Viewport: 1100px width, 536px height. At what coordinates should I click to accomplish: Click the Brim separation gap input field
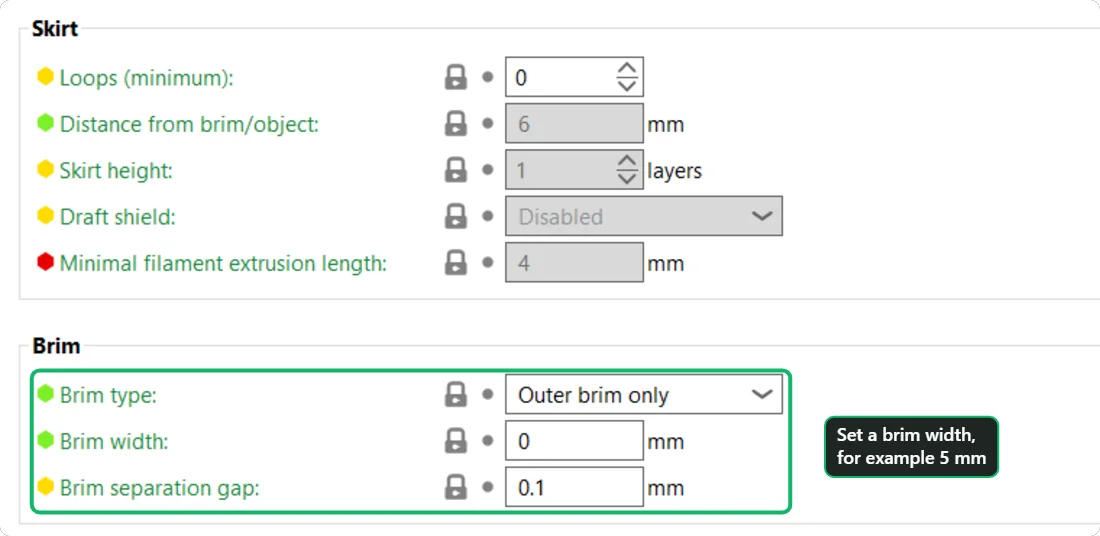click(x=575, y=488)
